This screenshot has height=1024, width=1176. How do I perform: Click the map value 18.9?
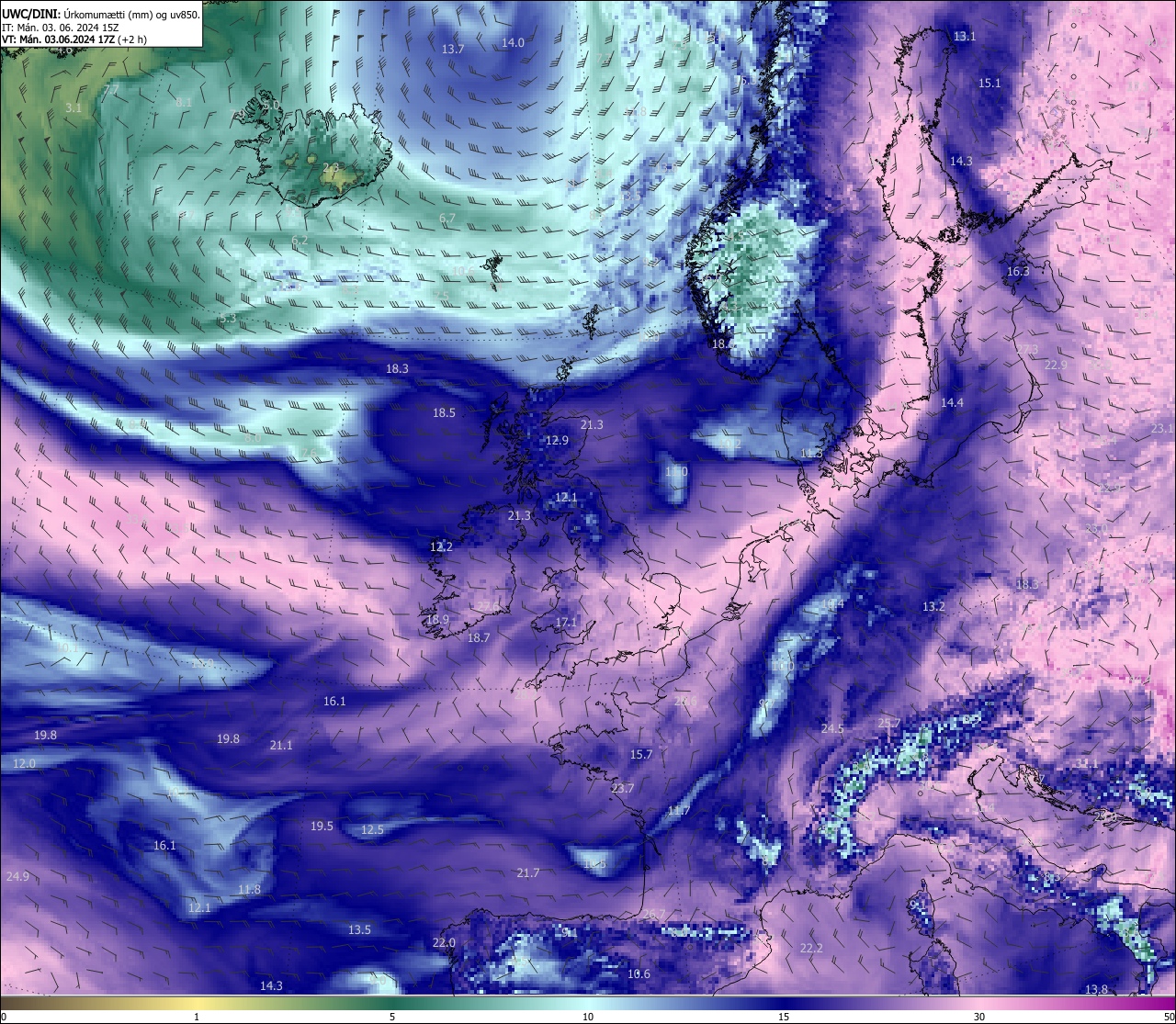[437, 619]
